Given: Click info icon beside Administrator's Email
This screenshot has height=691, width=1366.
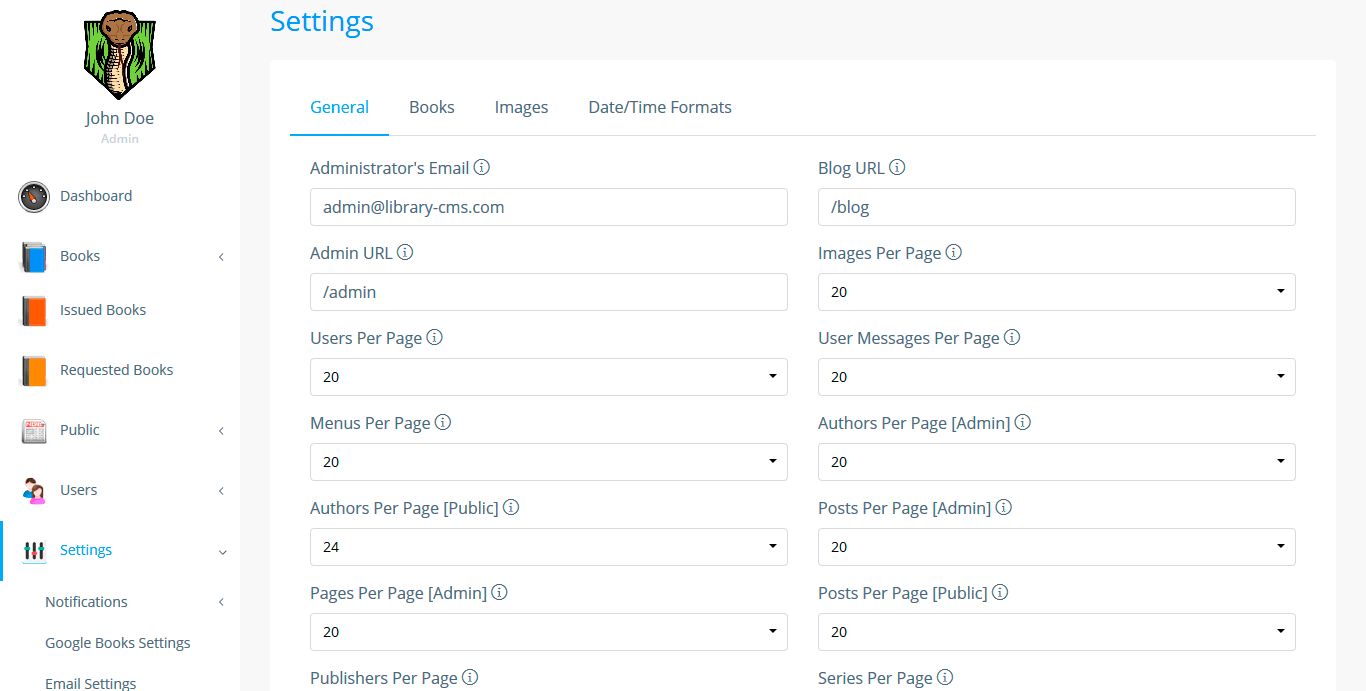Looking at the screenshot, I should click(x=481, y=168).
